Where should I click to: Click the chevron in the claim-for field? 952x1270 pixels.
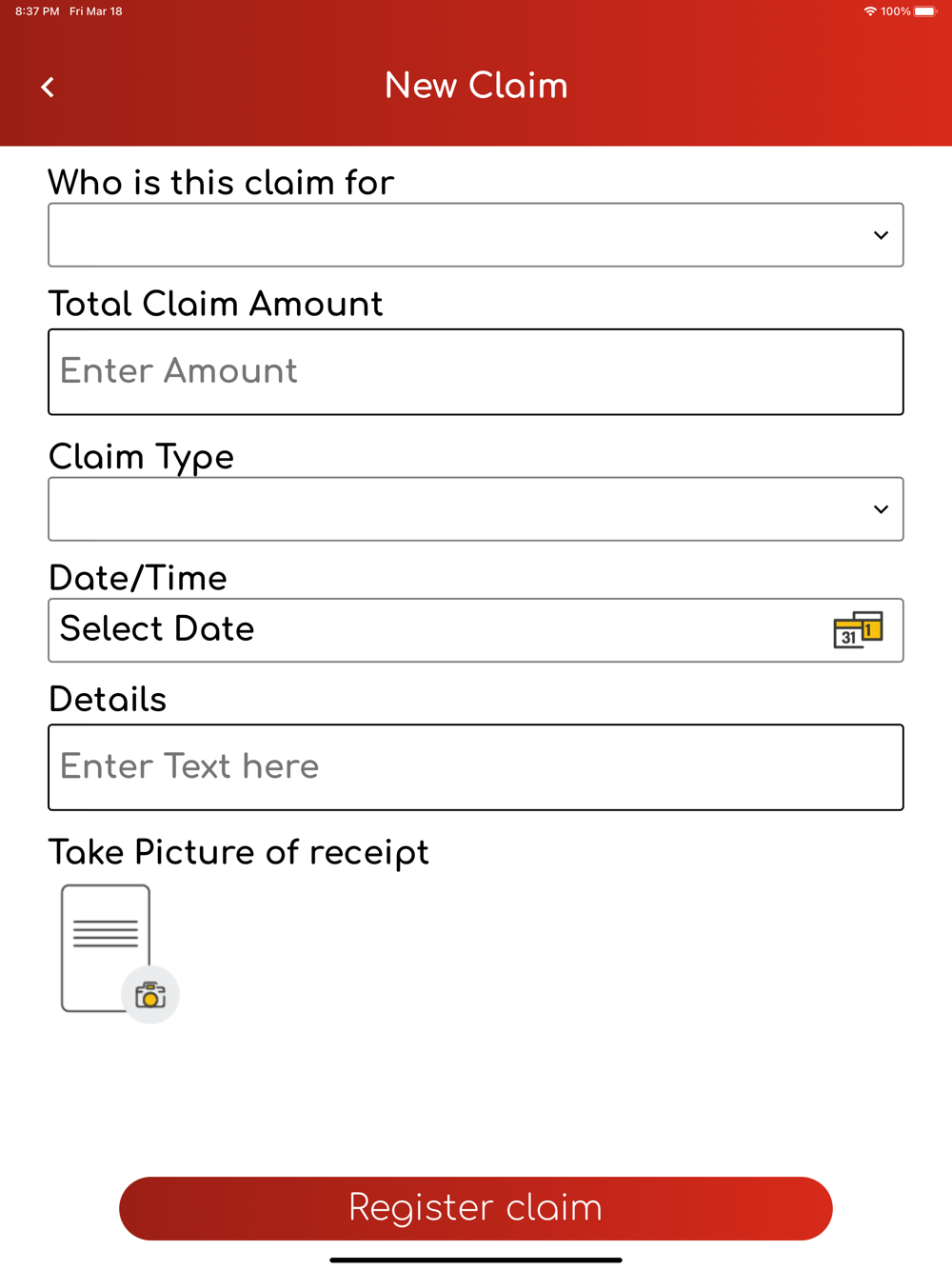tap(881, 235)
